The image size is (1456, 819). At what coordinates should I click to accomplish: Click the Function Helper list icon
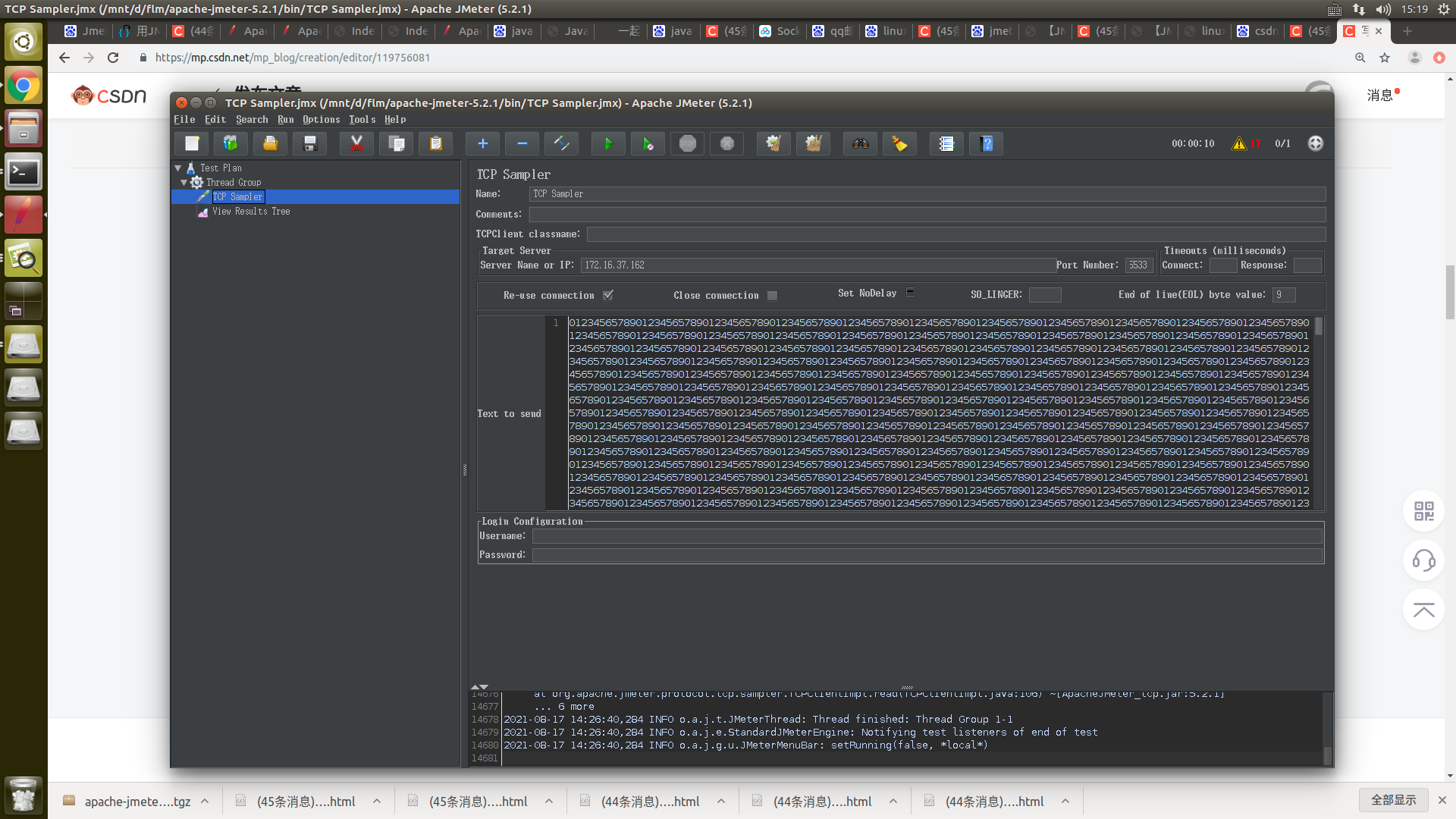[x=946, y=143]
